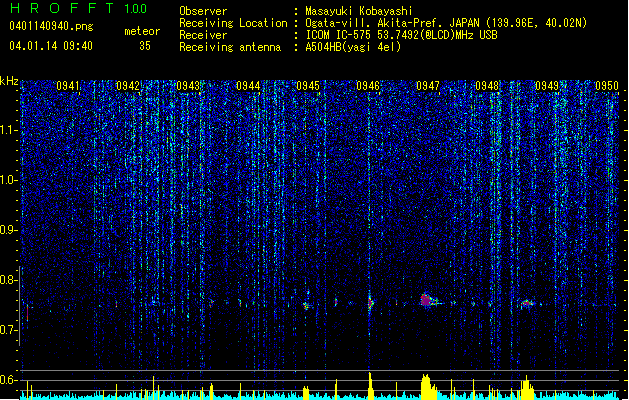Click the yellow power peak under 0949
This screenshot has height=400, width=629.
[527, 388]
